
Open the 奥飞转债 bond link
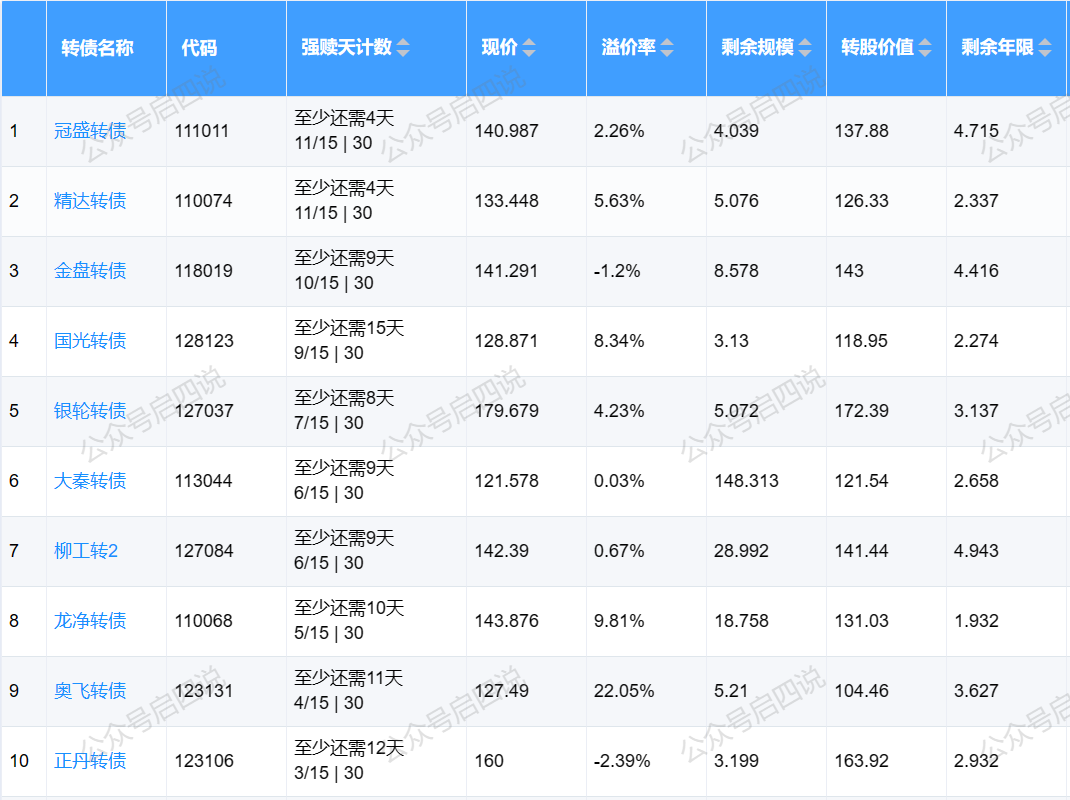[90, 691]
